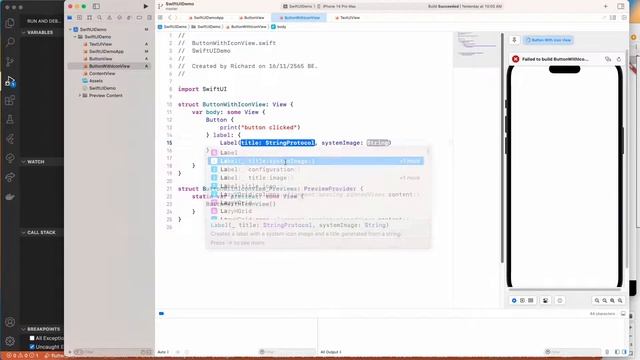
Task: Open preview device settings button
Action: tap(545, 300)
